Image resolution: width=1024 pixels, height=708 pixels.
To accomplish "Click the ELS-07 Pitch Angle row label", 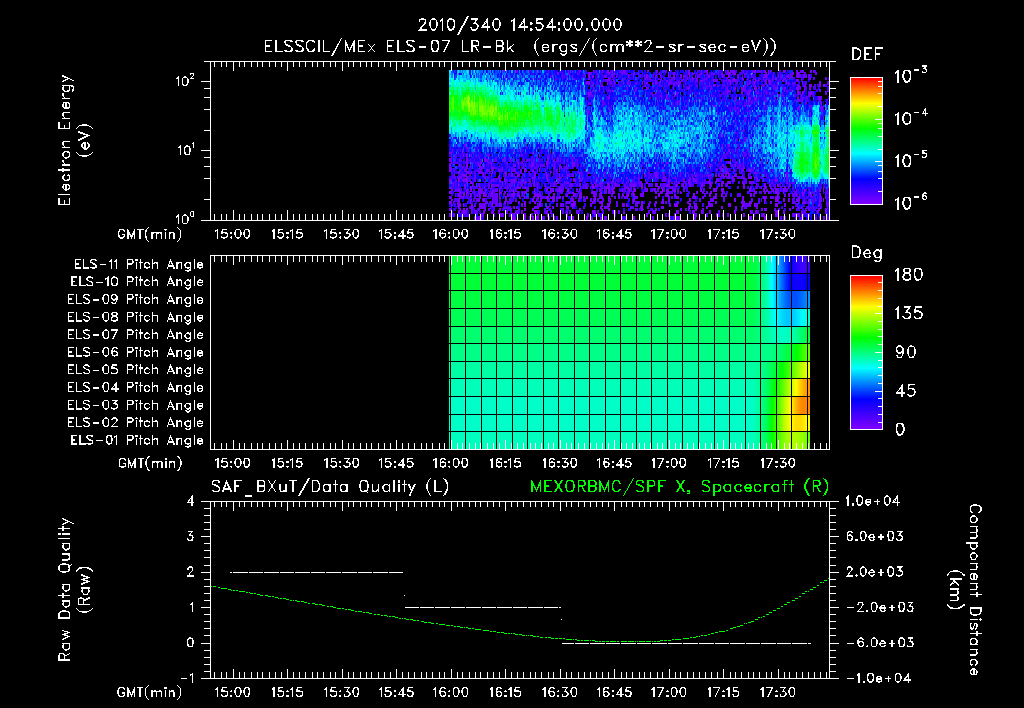I will pos(135,334).
